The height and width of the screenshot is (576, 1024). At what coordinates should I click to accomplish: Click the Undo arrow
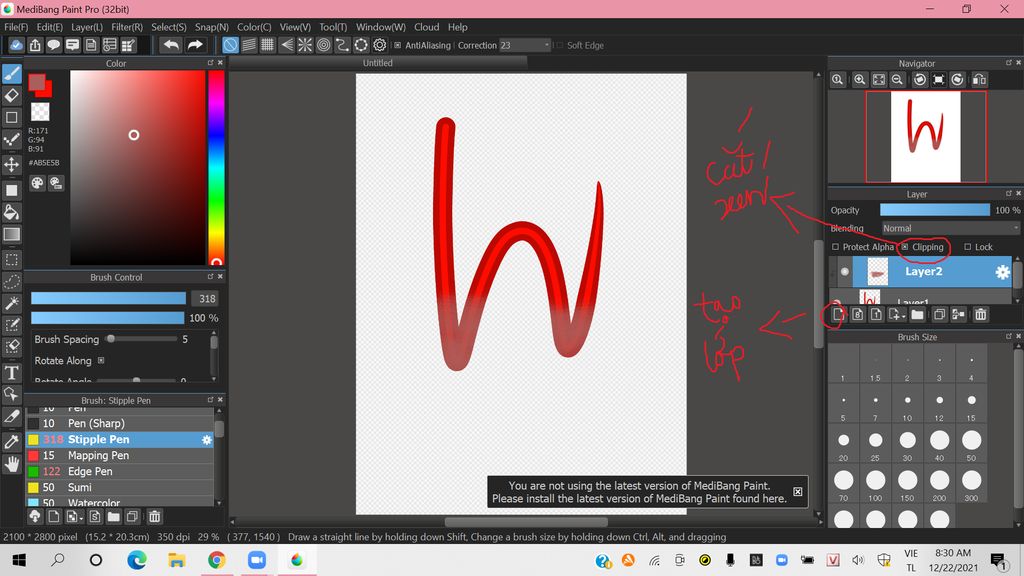(x=171, y=45)
